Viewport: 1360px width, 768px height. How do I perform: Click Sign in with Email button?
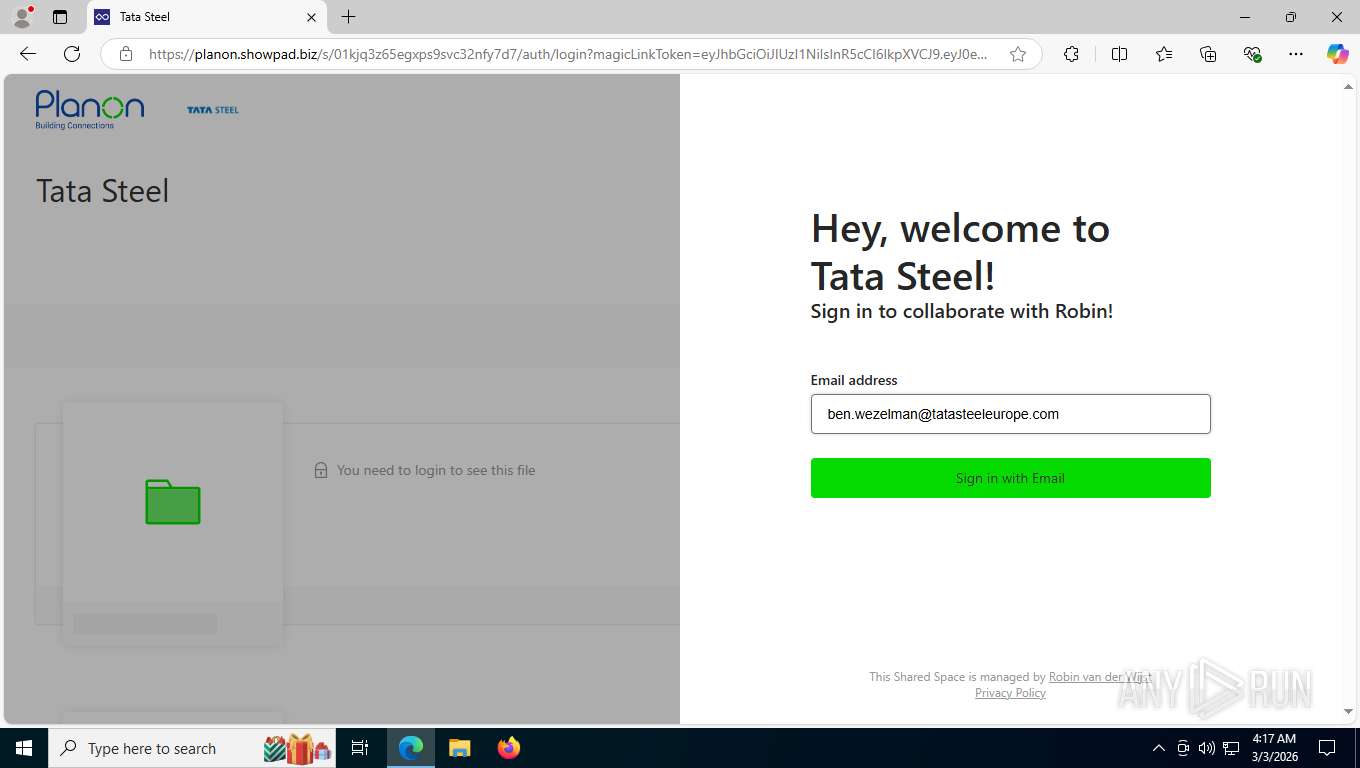pos(1010,478)
